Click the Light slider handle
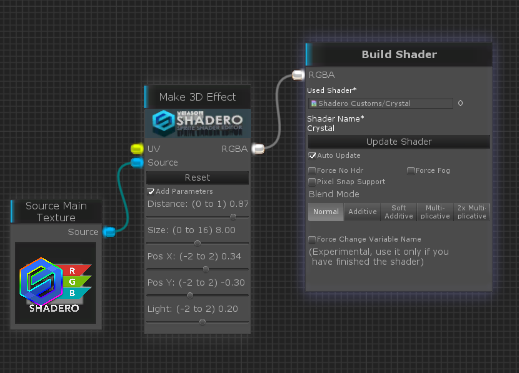Image resolution: width=519 pixels, height=373 pixels. [x=202, y=322]
